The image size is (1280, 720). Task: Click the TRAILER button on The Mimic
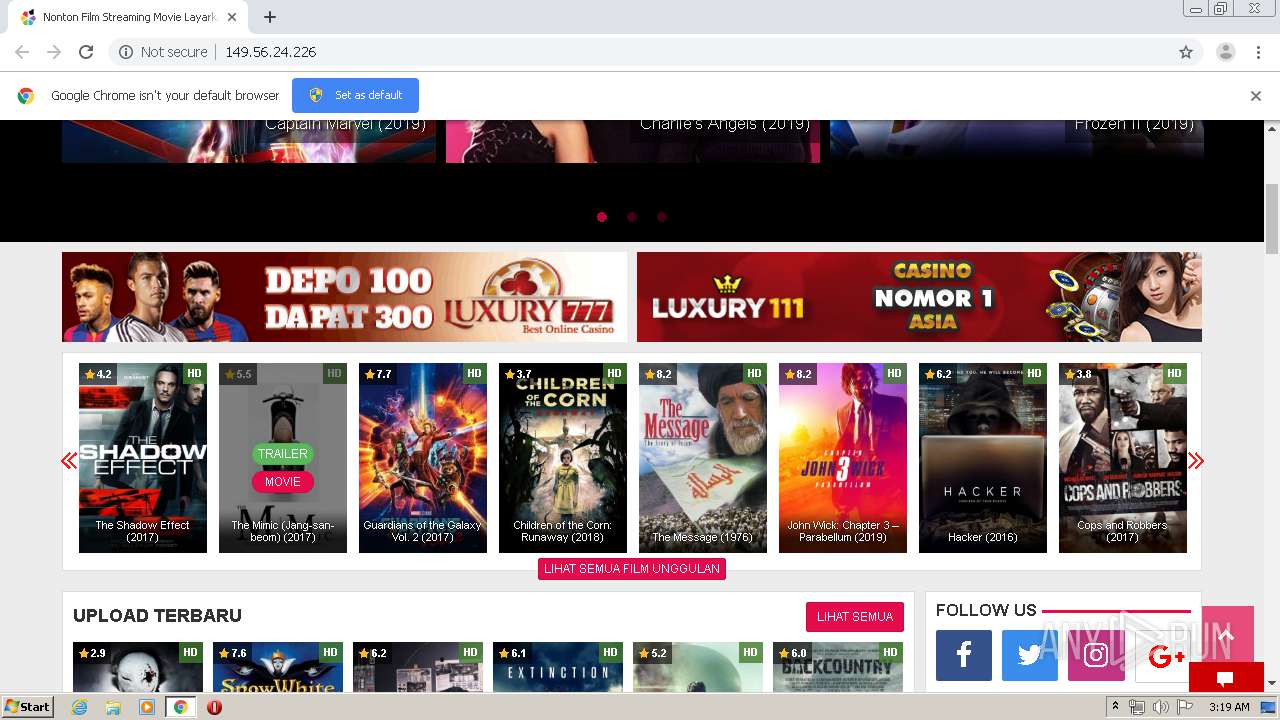283,453
